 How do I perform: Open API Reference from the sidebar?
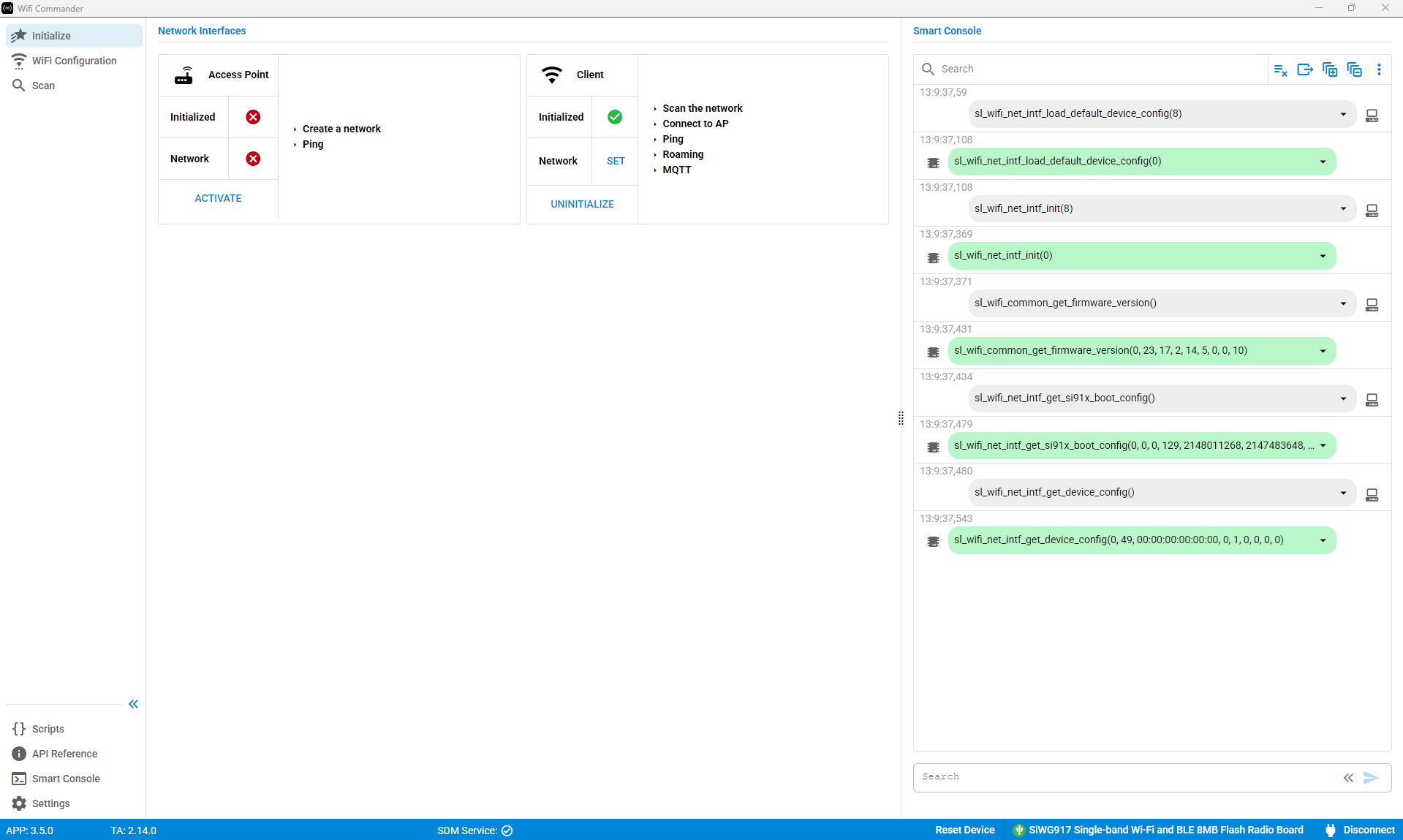(74, 754)
